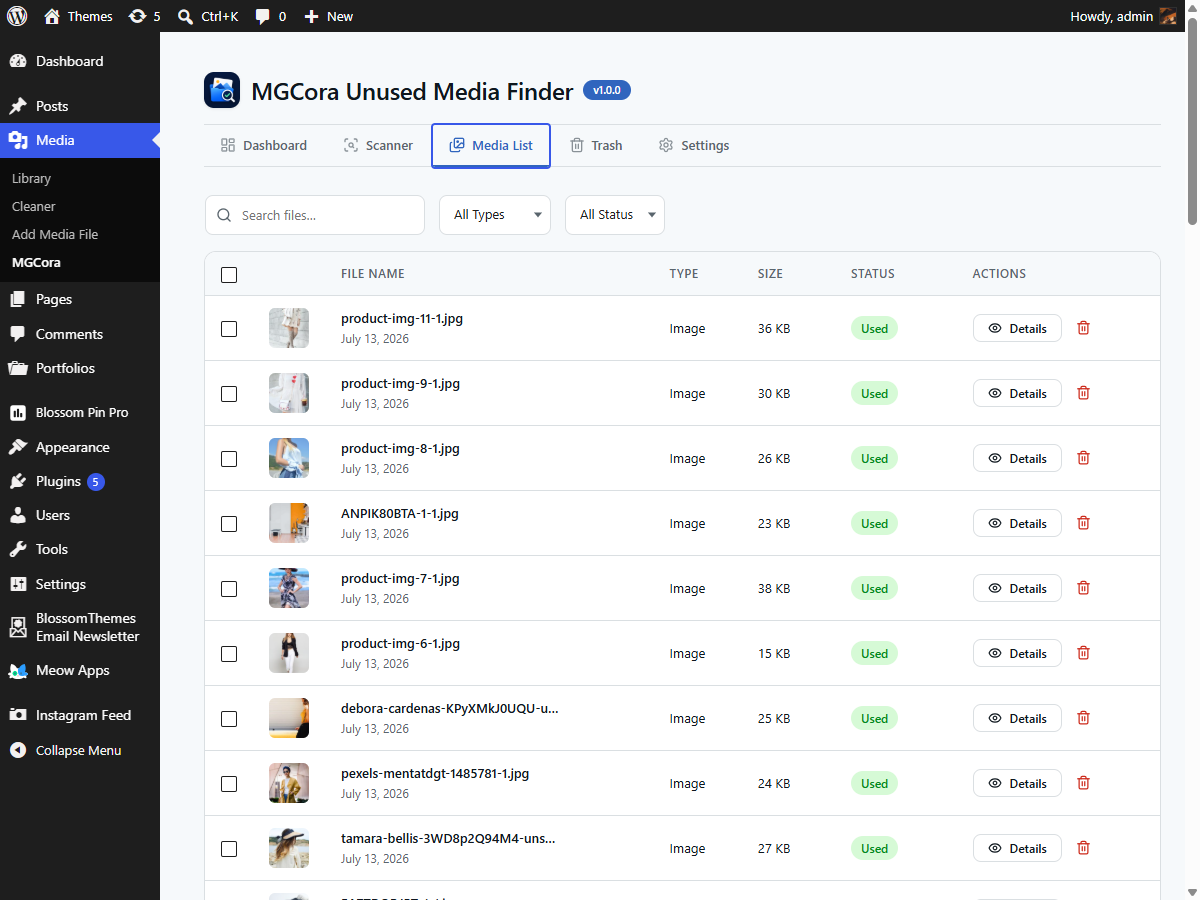
Task: View Details for pexels-mentatdgt-1485781-1.jpg
Action: pyautogui.click(x=1017, y=783)
